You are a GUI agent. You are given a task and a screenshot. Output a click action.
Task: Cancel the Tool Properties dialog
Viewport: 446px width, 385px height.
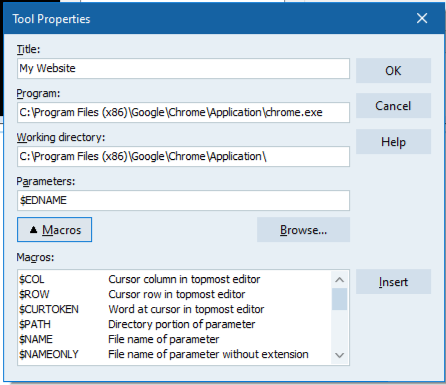coord(393,106)
